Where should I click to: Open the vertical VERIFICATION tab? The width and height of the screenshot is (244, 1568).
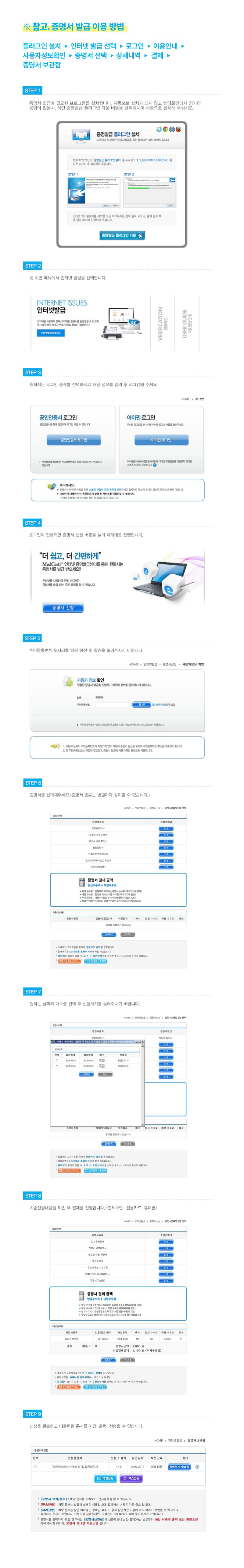tap(162, 323)
